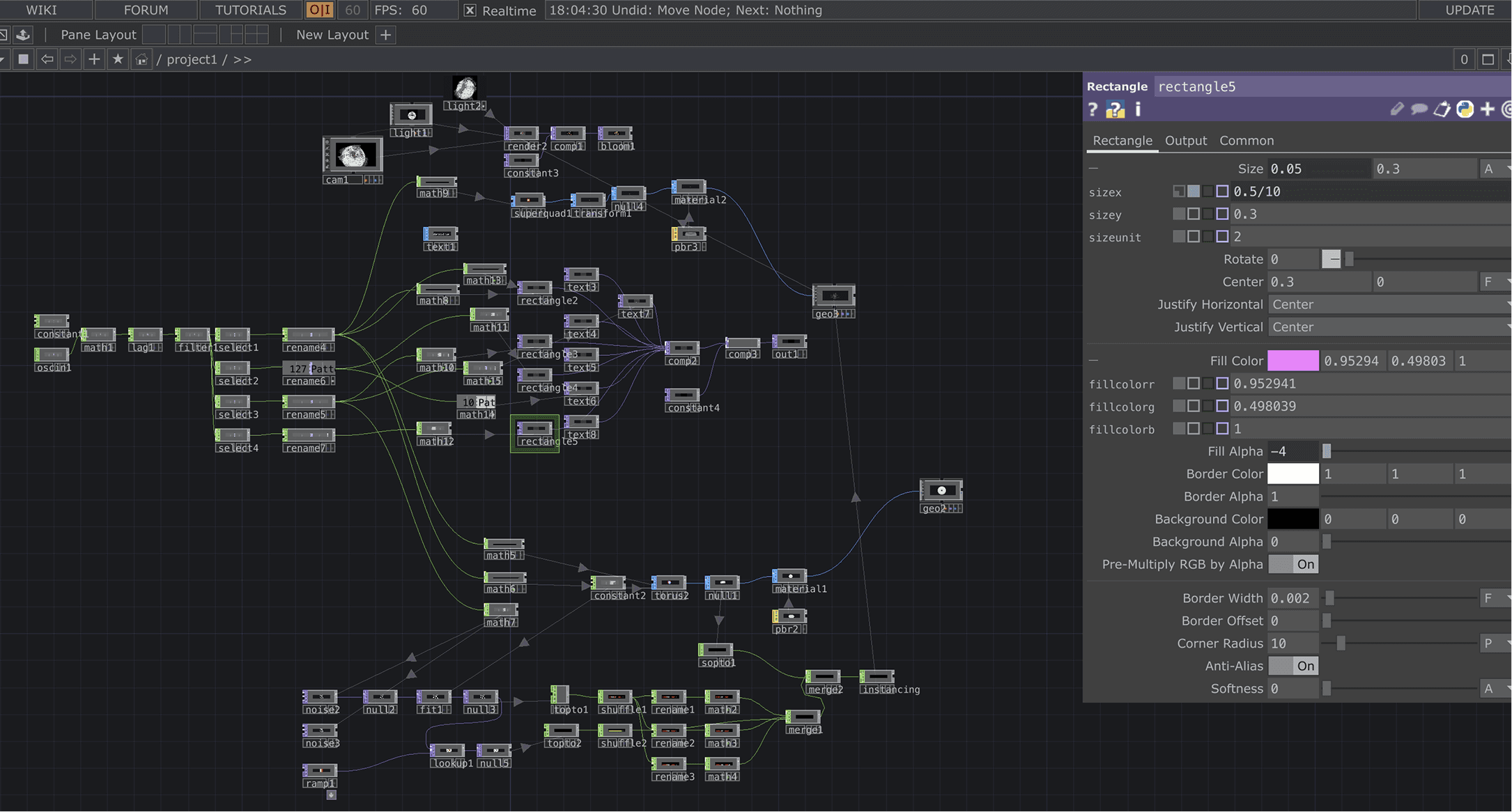Collapse the expanded Fill Color parameter section

pyautogui.click(x=1093, y=361)
